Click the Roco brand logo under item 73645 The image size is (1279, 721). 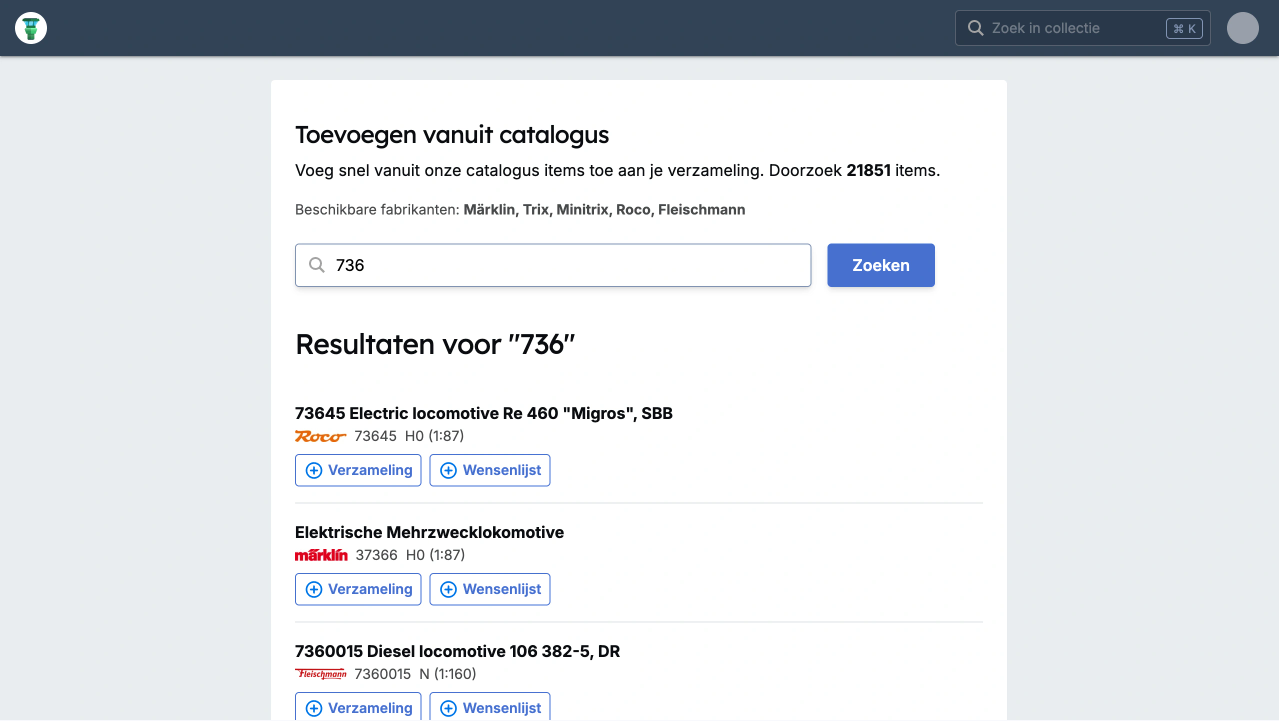320,436
